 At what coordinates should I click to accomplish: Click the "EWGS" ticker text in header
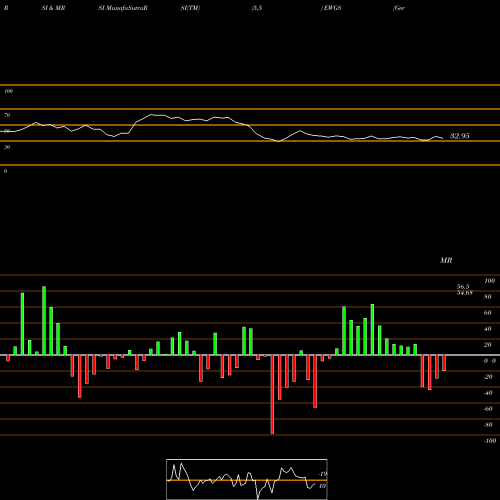pyautogui.click(x=332, y=8)
